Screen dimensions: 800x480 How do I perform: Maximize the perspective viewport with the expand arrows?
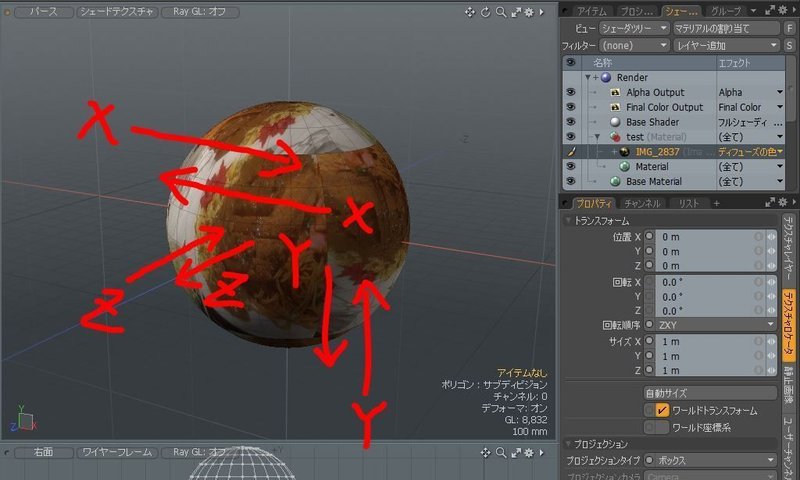516,12
